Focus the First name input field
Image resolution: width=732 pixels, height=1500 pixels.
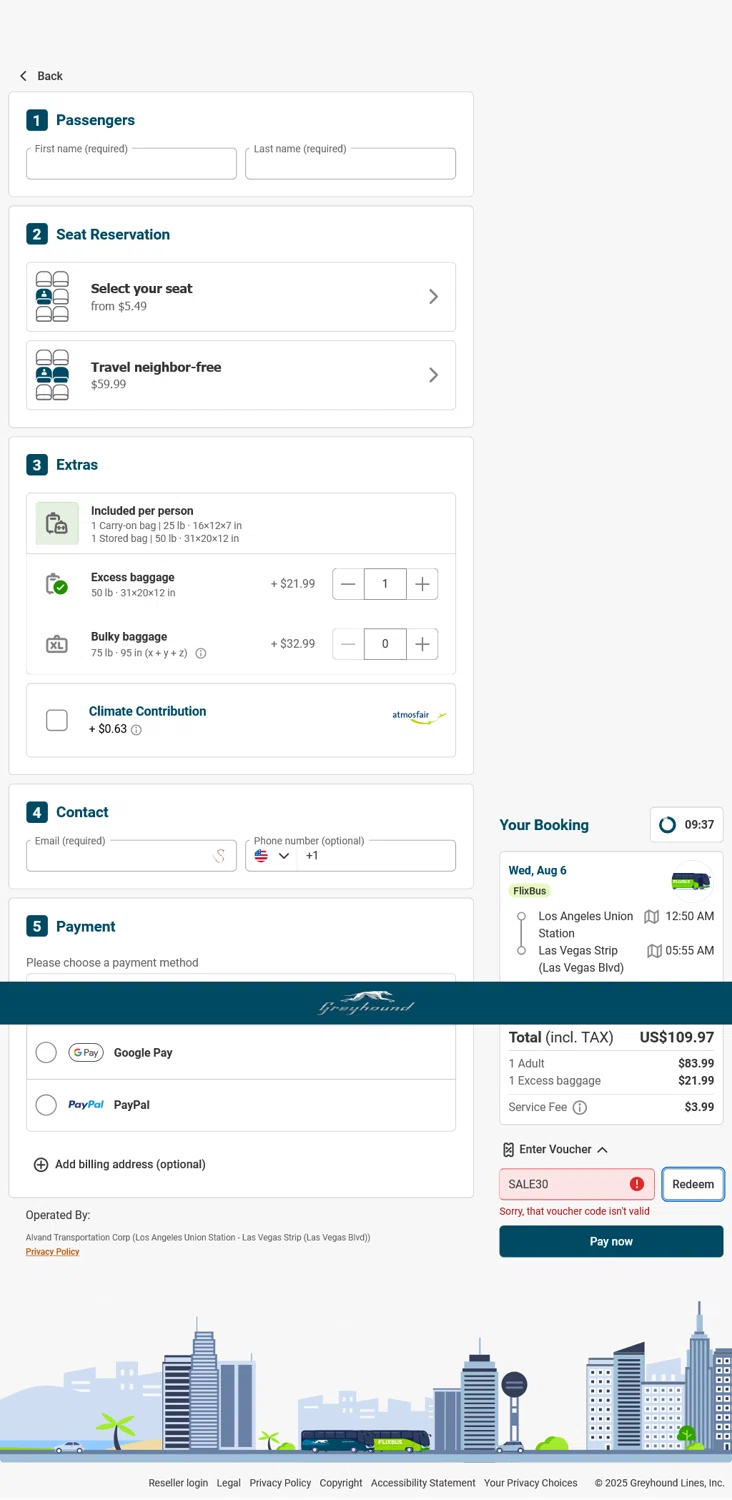[x=131, y=165]
